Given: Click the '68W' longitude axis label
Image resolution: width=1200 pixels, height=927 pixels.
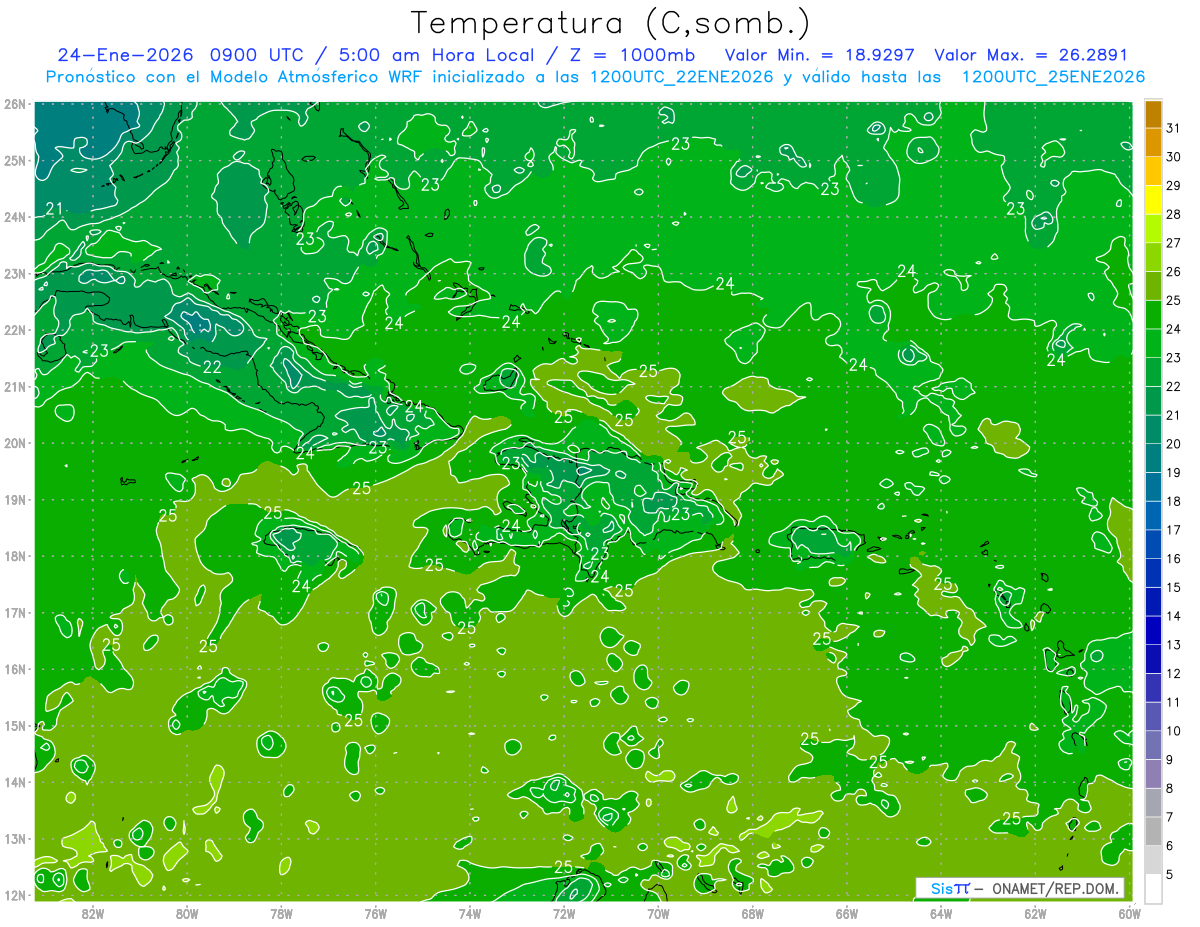Looking at the screenshot, I should pyautogui.click(x=752, y=913).
